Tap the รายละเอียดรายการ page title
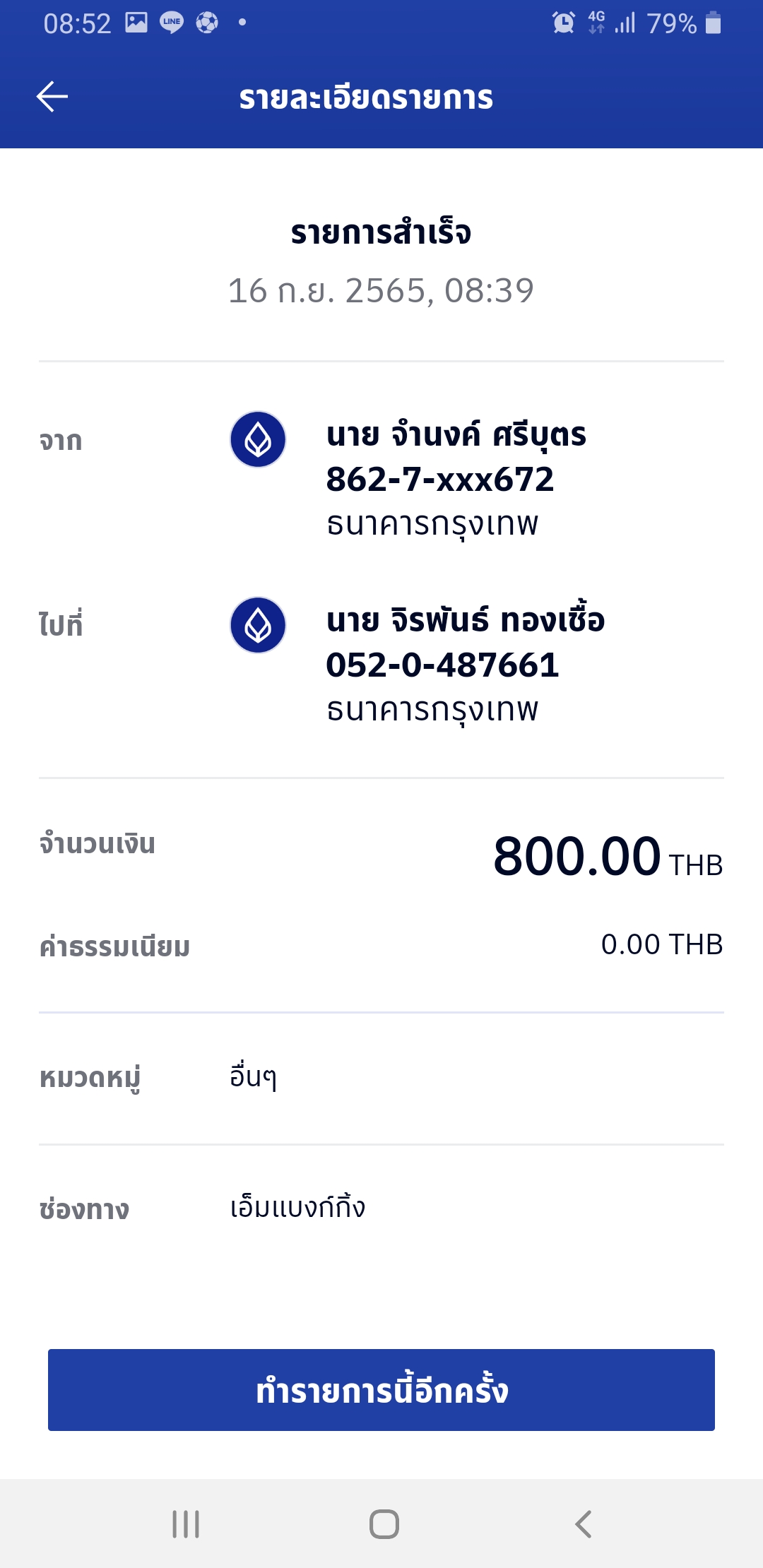 pyautogui.click(x=366, y=97)
